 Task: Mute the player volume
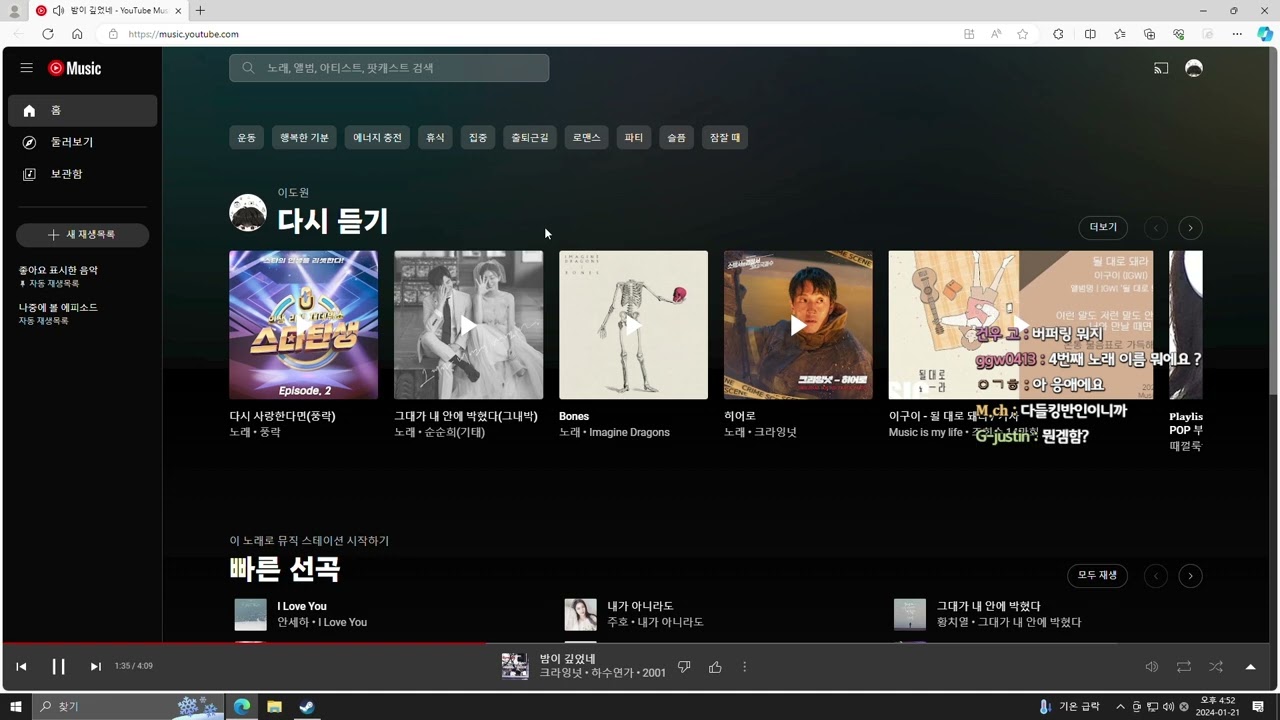(1152, 667)
